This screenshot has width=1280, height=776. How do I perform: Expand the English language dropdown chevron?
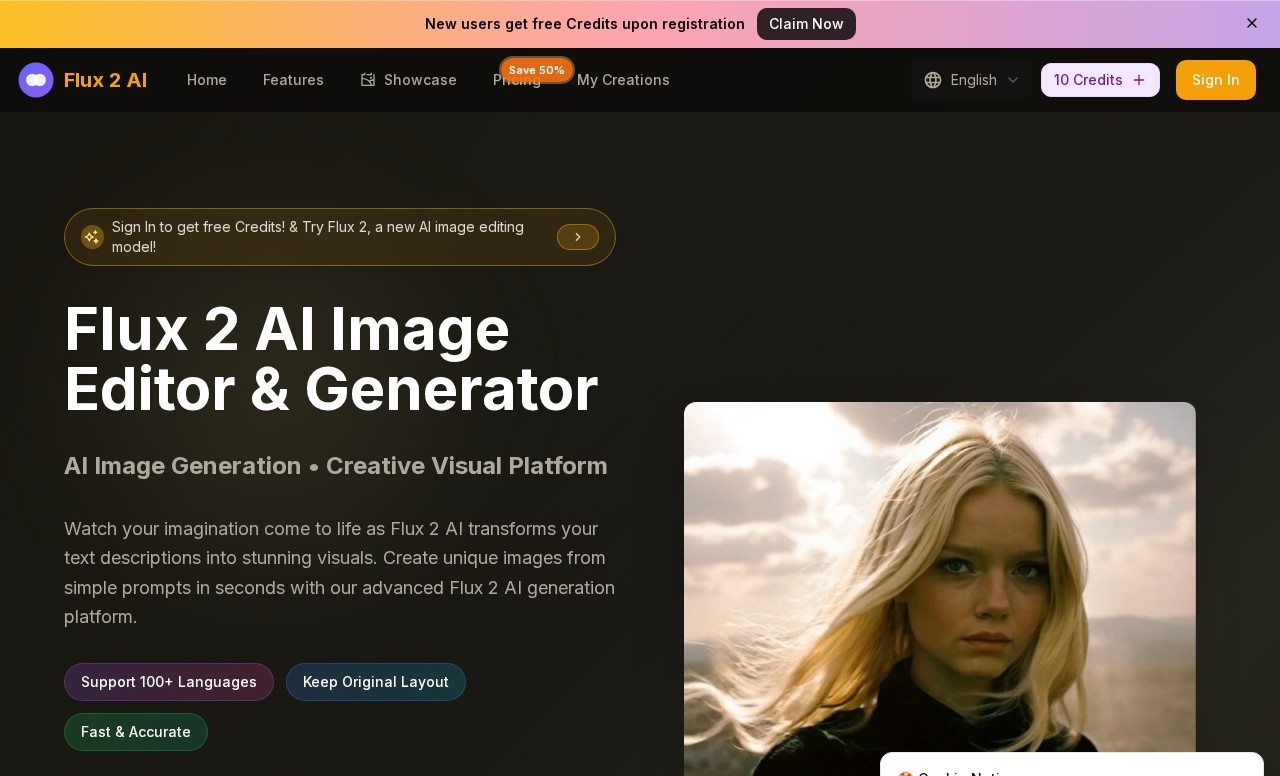pos(1013,80)
